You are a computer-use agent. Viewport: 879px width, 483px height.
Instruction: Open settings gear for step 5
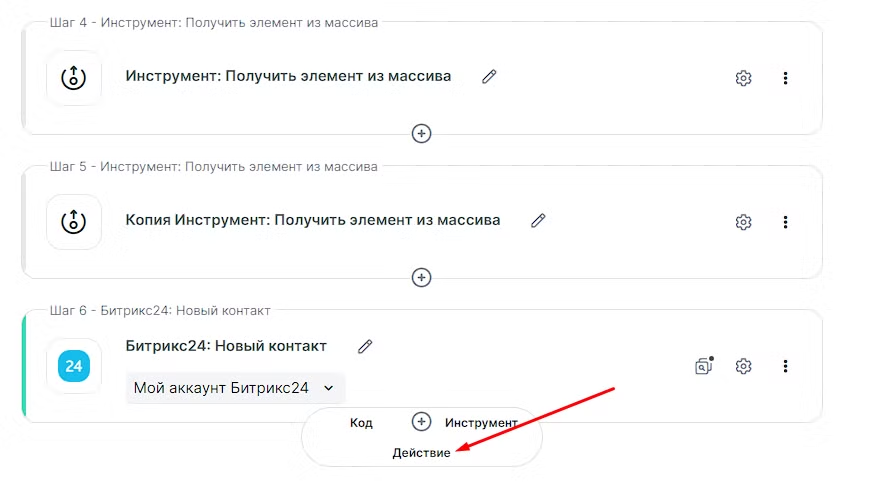(x=743, y=222)
